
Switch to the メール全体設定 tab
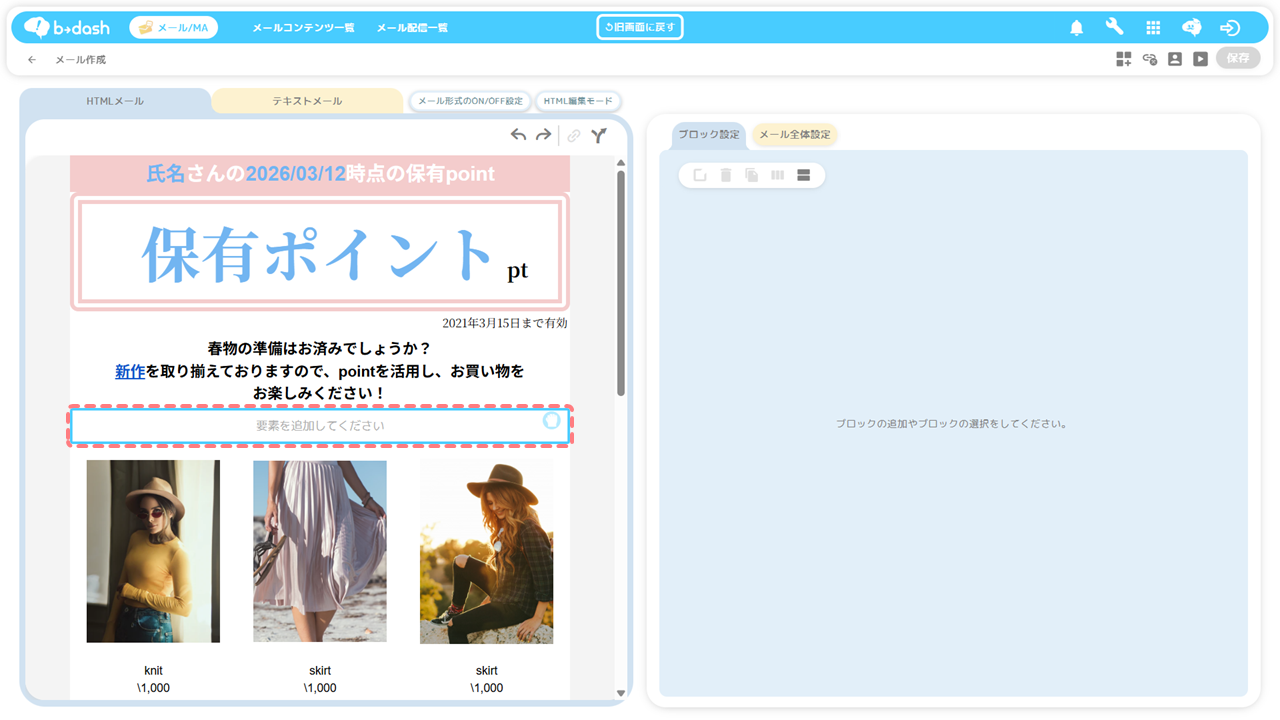pos(794,135)
